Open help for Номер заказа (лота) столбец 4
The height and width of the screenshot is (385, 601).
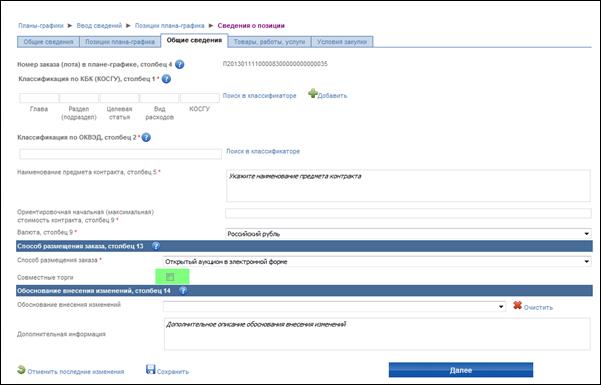[179, 64]
